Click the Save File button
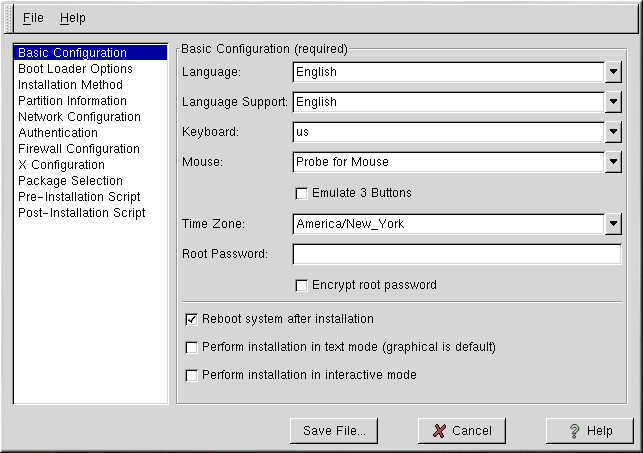 [333, 431]
